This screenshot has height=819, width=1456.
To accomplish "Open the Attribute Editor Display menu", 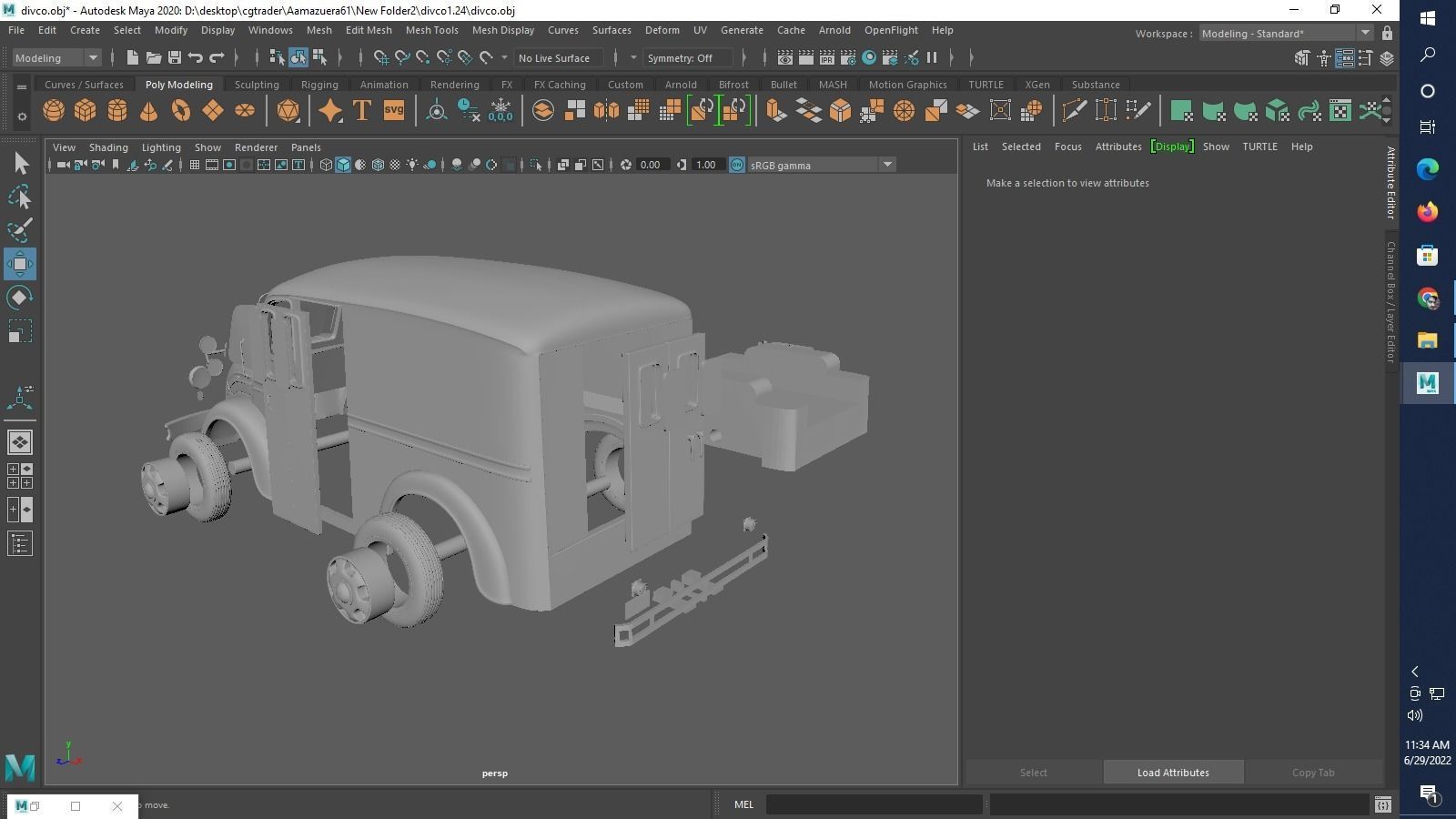I will click(1172, 147).
